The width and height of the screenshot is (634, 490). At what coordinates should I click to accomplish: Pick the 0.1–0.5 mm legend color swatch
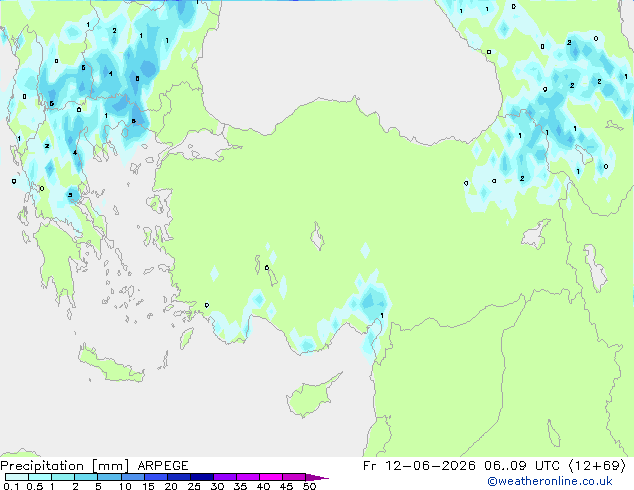click(17, 477)
